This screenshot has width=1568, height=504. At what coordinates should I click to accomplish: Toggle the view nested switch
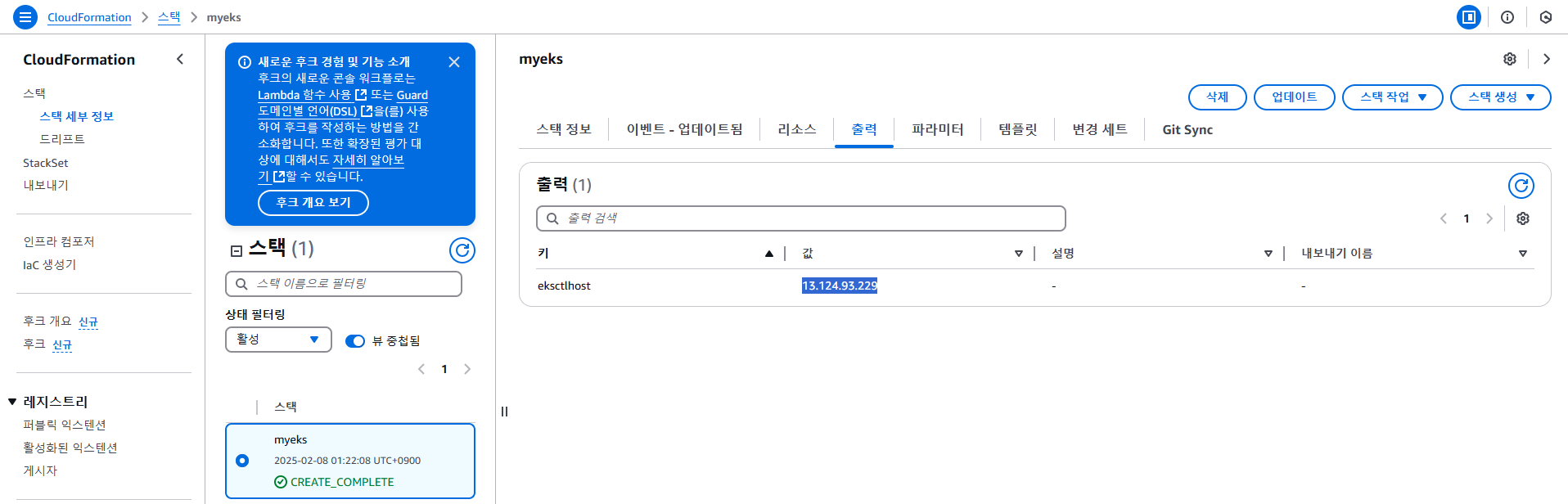tap(355, 341)
